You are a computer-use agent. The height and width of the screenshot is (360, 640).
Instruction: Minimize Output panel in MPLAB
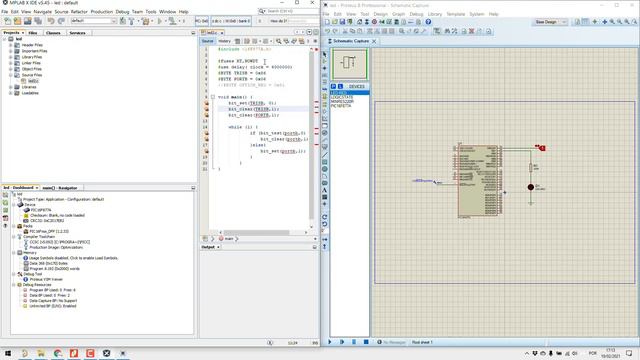[x=314, y=247]
